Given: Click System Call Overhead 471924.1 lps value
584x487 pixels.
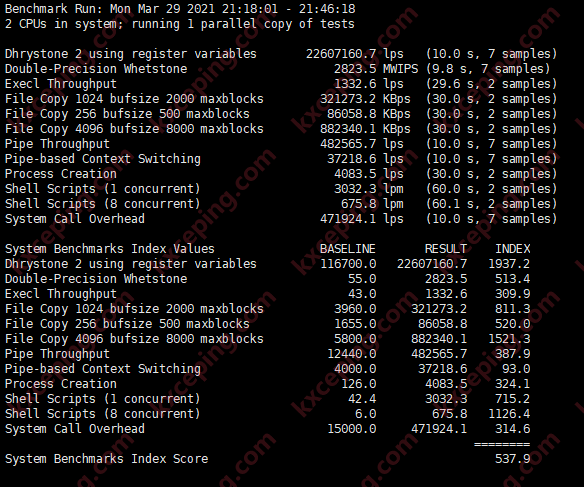Looking at the screenshot, I should 362,219.
